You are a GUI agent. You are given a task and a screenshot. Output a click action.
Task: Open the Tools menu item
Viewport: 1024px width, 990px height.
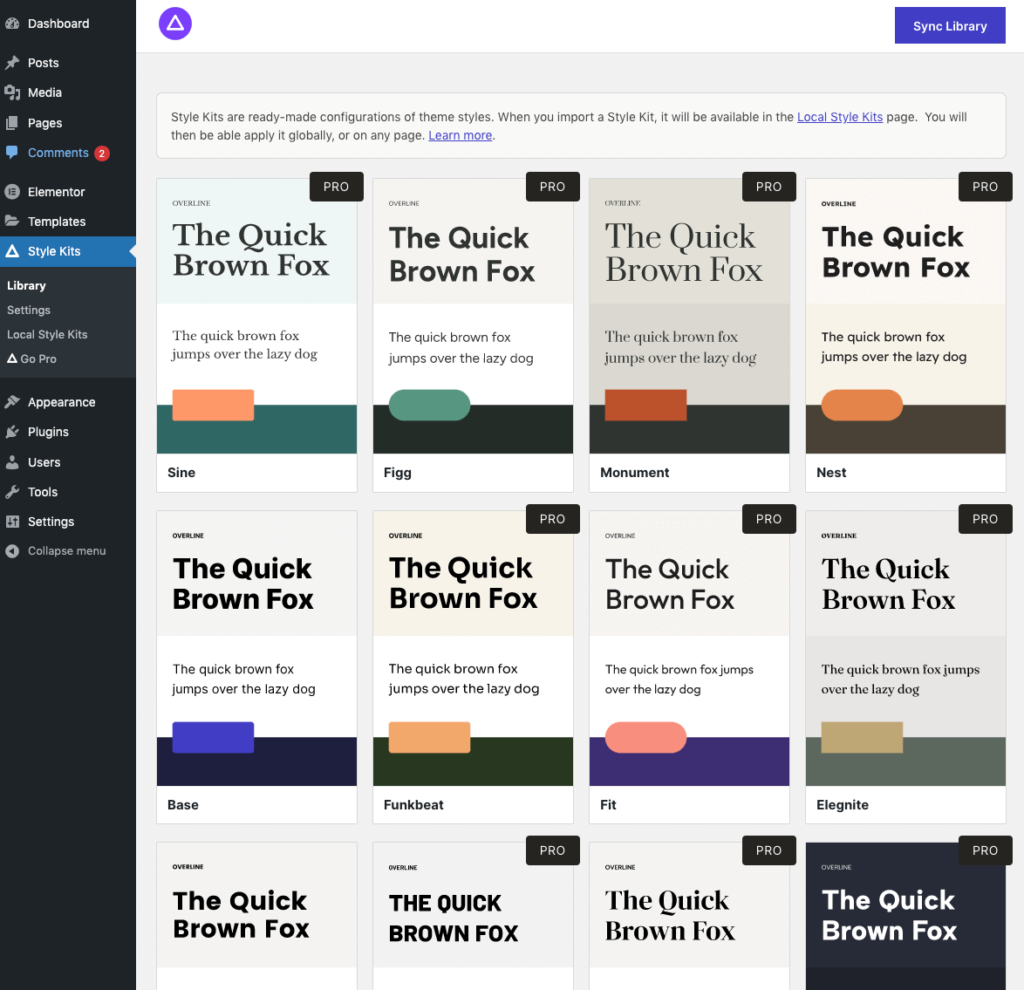coord(68,492)
